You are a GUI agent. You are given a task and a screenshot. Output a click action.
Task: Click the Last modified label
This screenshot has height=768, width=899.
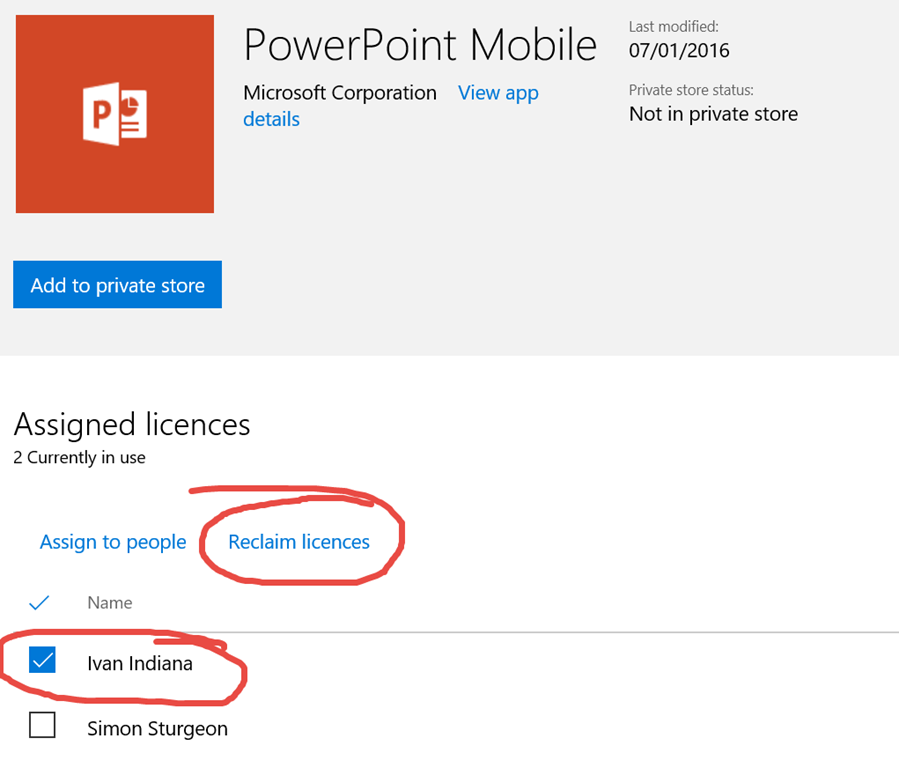tap(674, 26)
